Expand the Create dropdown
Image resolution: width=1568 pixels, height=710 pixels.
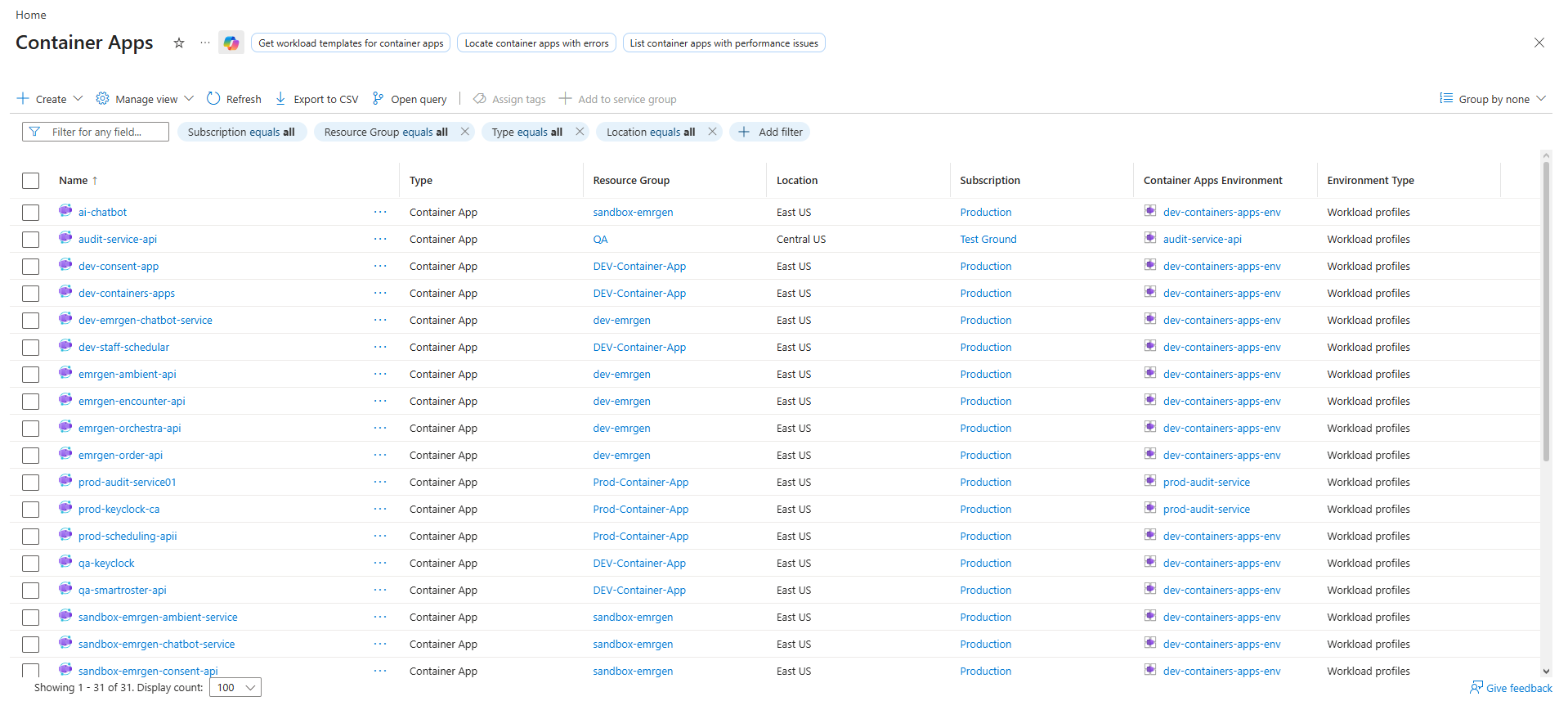coord(50,99)
